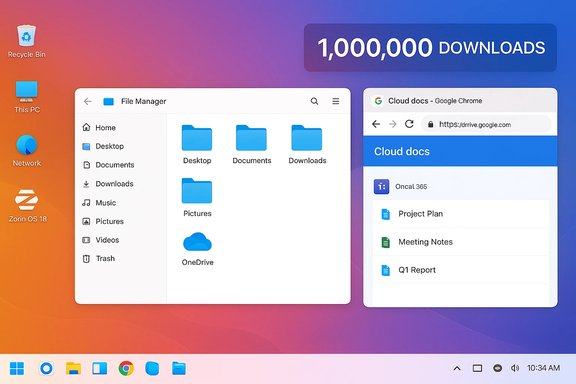Open the Start menu on taskbar

pos(17,368)
